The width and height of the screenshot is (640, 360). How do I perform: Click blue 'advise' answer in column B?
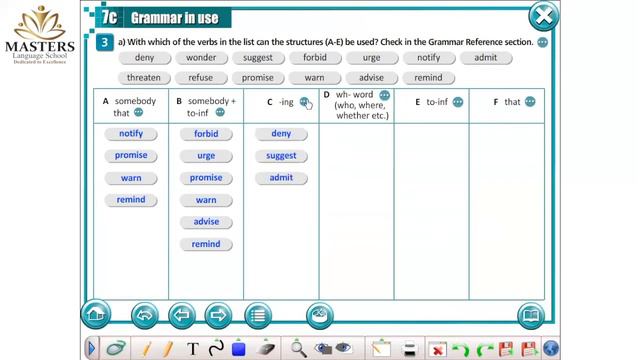[x=206, y=222]
